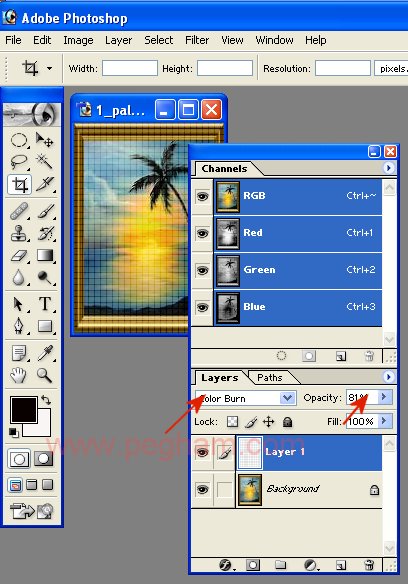Select the Magic Wand tool
This screenshot has width=408, height=584.
coord(44,162)
